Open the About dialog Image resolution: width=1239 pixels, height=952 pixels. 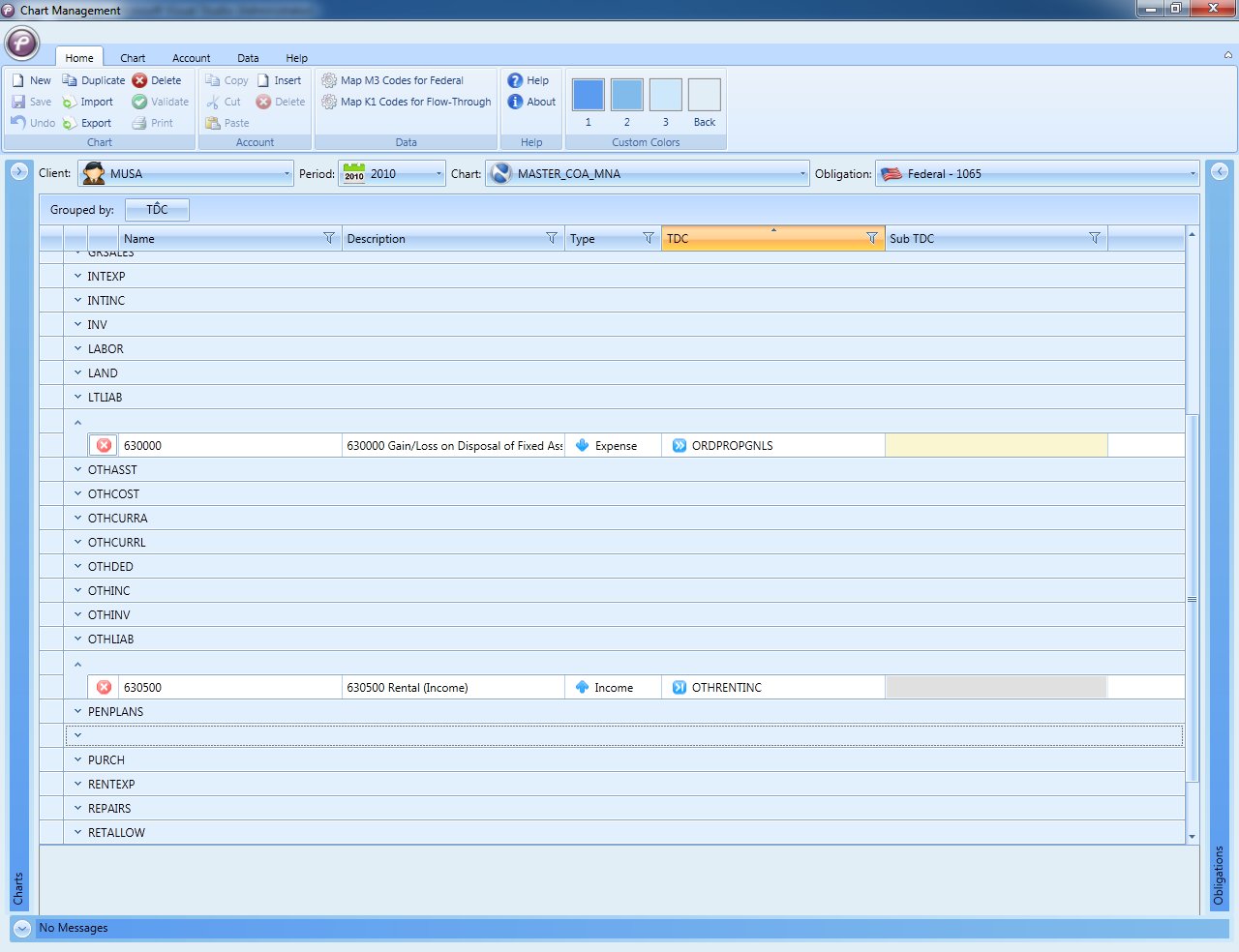[531, 102]
